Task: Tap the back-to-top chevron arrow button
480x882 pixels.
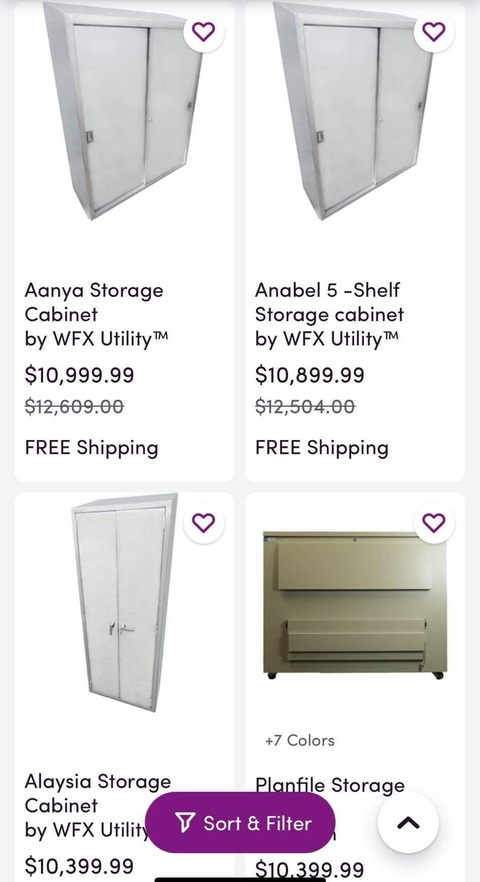Action: click(x=408, y=823)
